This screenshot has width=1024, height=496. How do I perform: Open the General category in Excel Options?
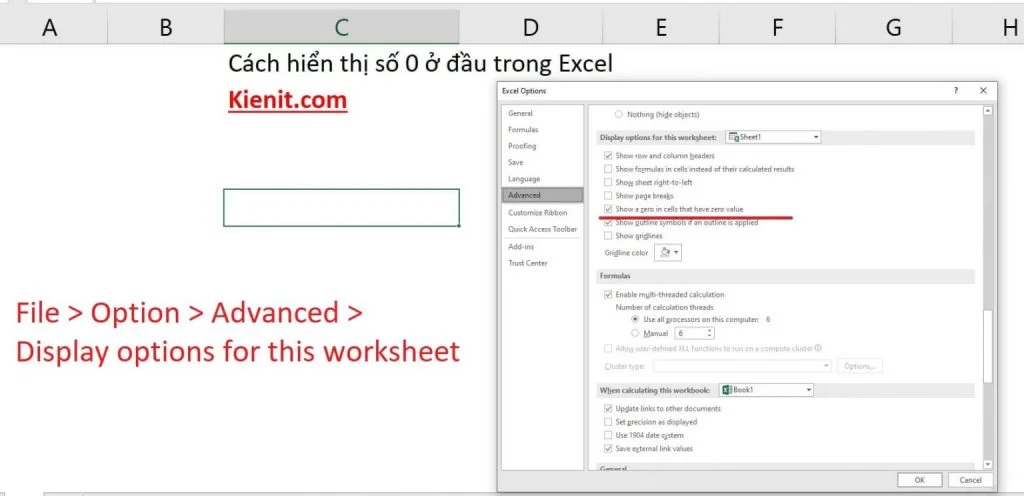point(520,114)
